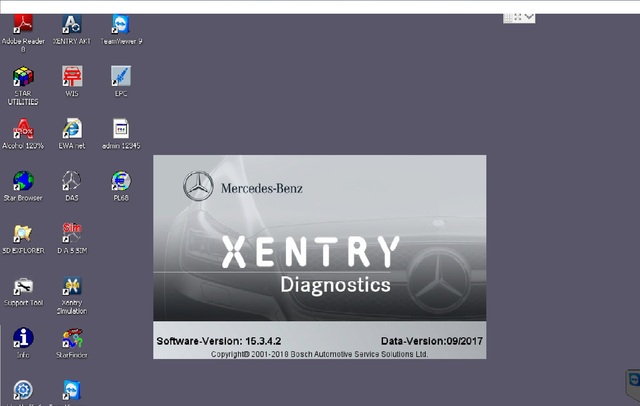Viewport: 640px width, 406px height.
Task: Click the Bosch copyright line on splash
Action: pyautogui.click(x=319, y=354)
